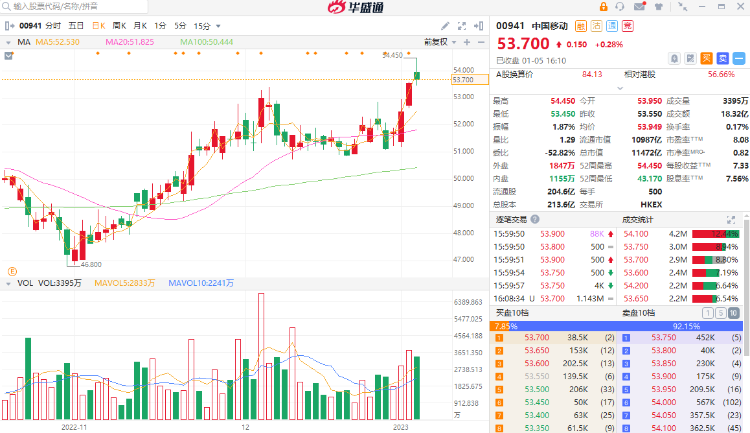Click the 沽 short-sell tag badge
The width and height of the screenshot is (750, 433).
tap(596, 26)
